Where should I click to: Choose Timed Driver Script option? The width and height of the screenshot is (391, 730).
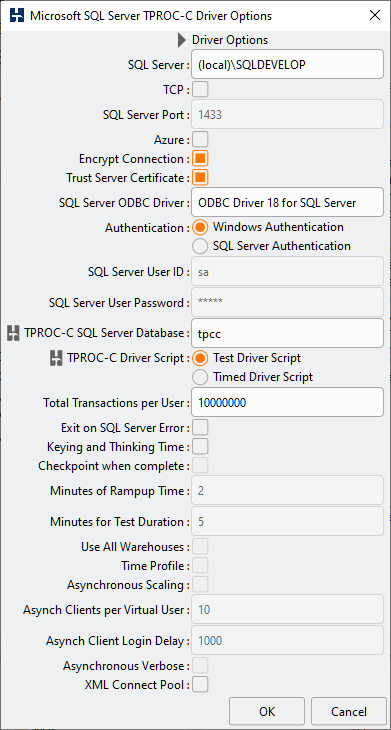[200, 377]
